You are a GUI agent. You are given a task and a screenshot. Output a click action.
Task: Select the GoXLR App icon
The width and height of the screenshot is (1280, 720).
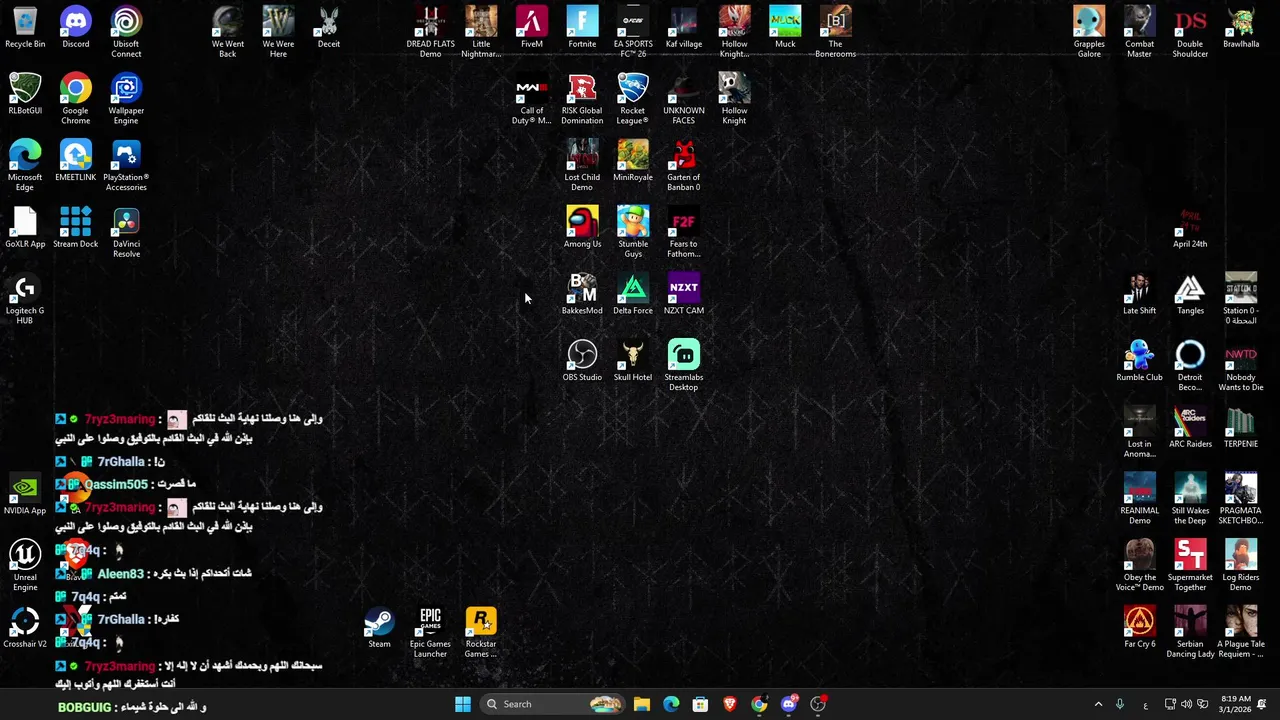(x=25, y=228)
